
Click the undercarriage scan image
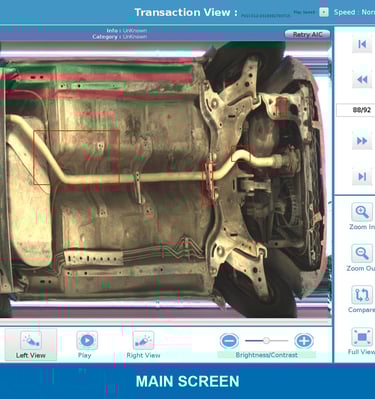coord(166,180)
